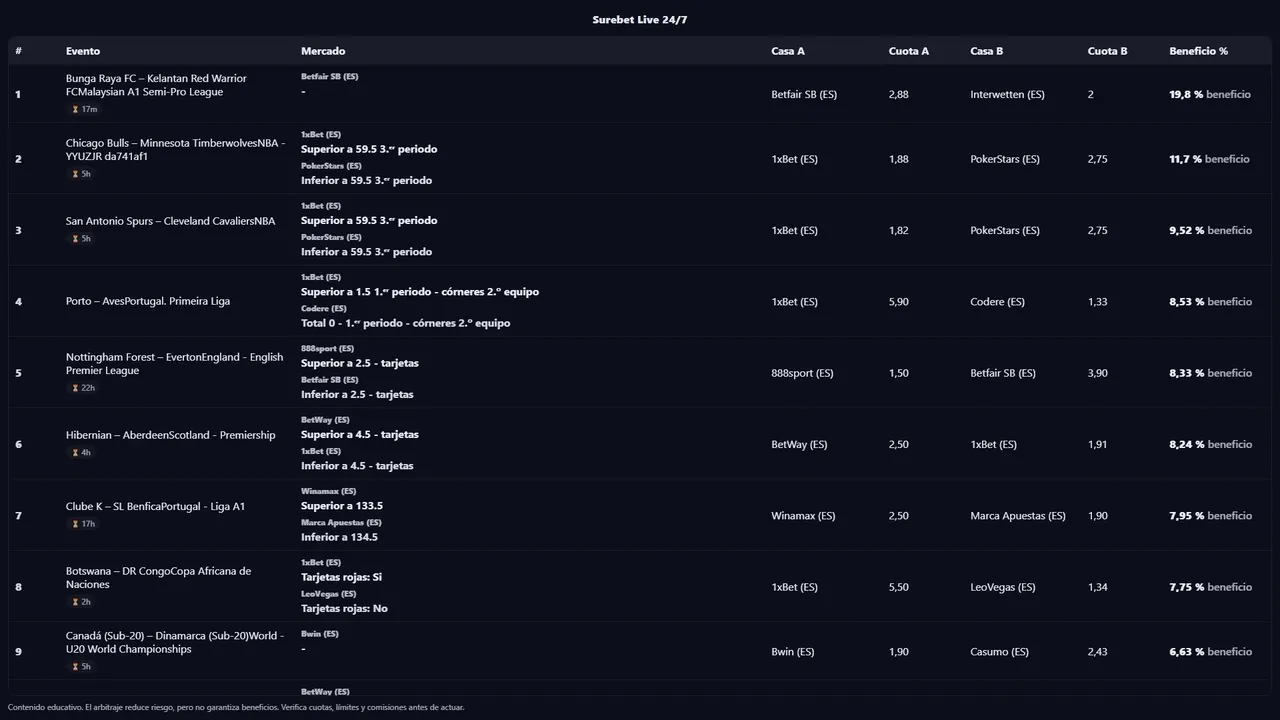Click the Evento column header
The width and height of the screenshot is (1280, 720).
(83, 51)
